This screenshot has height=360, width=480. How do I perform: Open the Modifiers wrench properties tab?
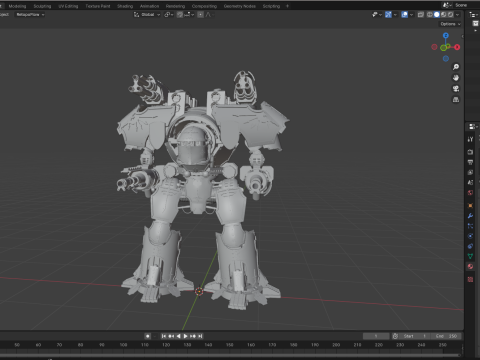coord(470,216)
